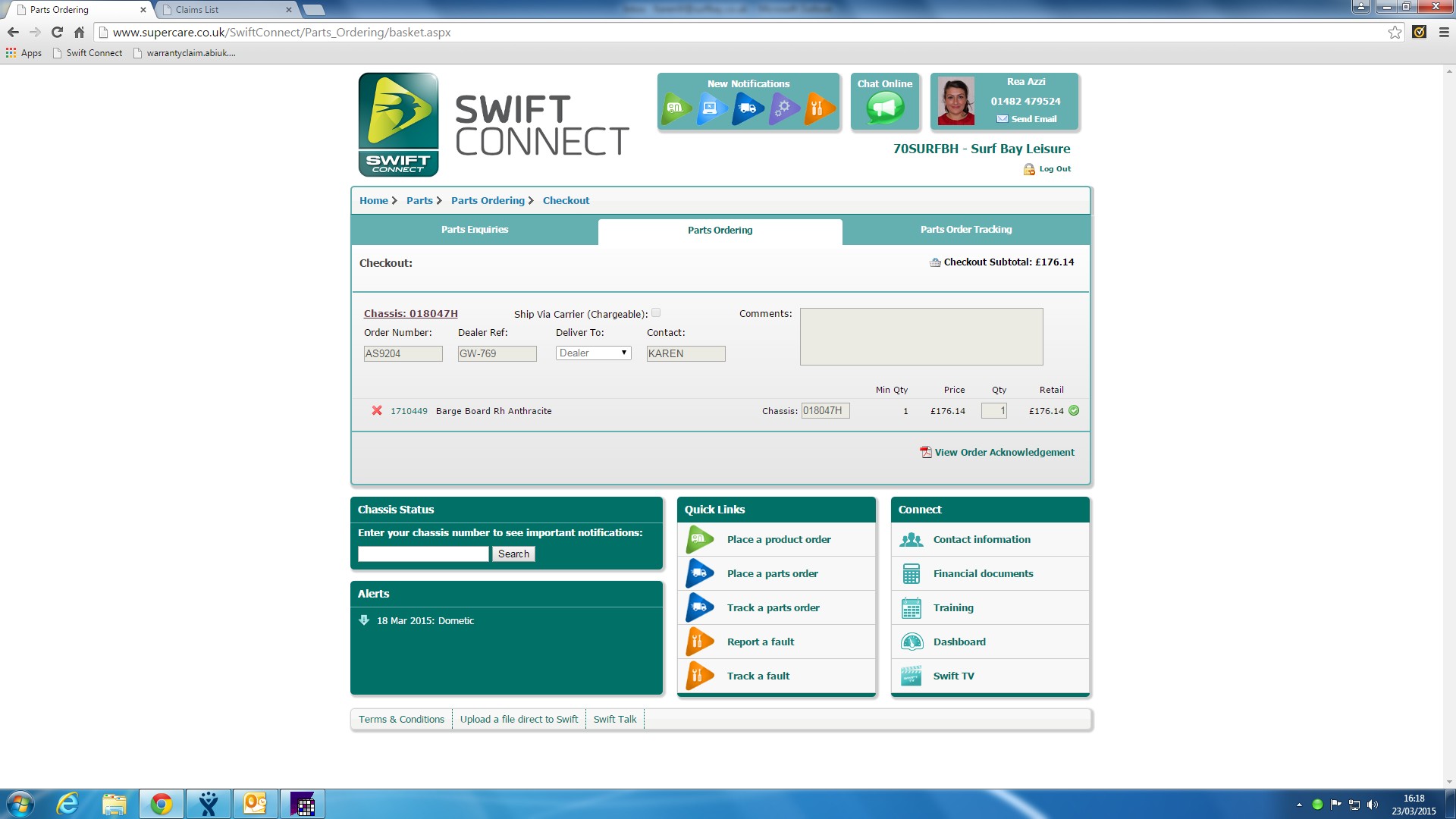Click the blue truck parts notification icon
This screenshot has width=1456, height=819.
coord(747,108)
